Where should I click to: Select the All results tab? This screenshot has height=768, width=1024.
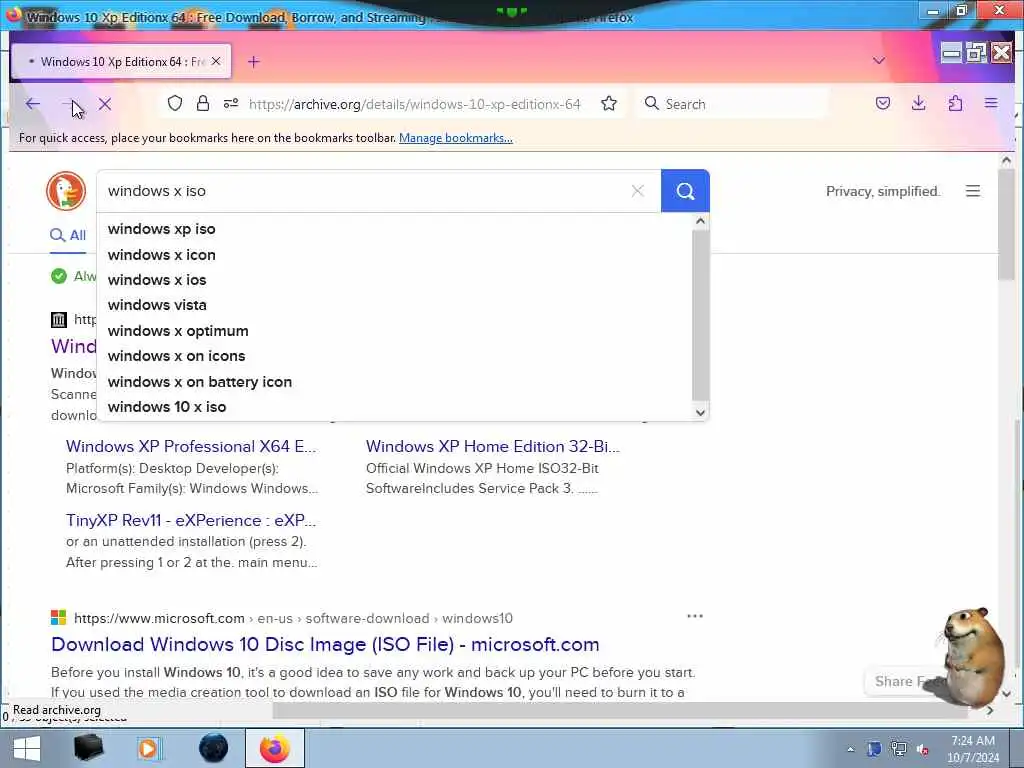click(68, 236)
